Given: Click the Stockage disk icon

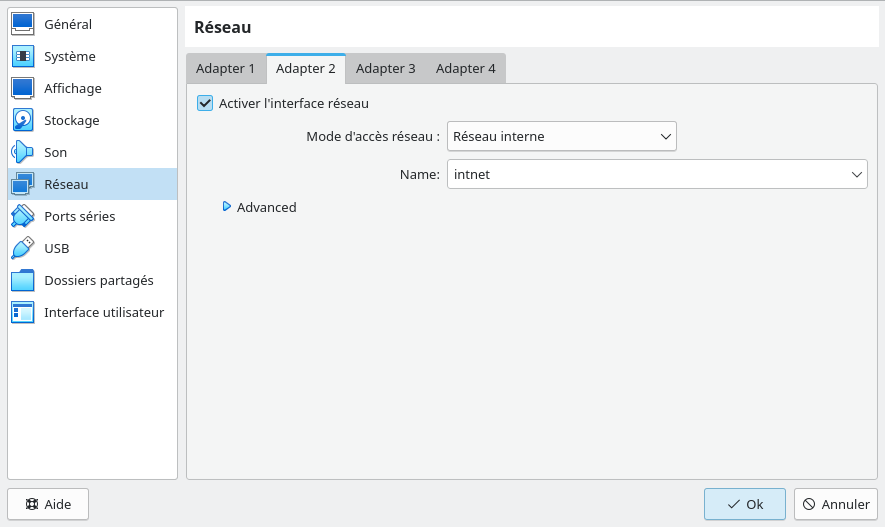Looking at the screenshot, I should [x=23, y=120].
